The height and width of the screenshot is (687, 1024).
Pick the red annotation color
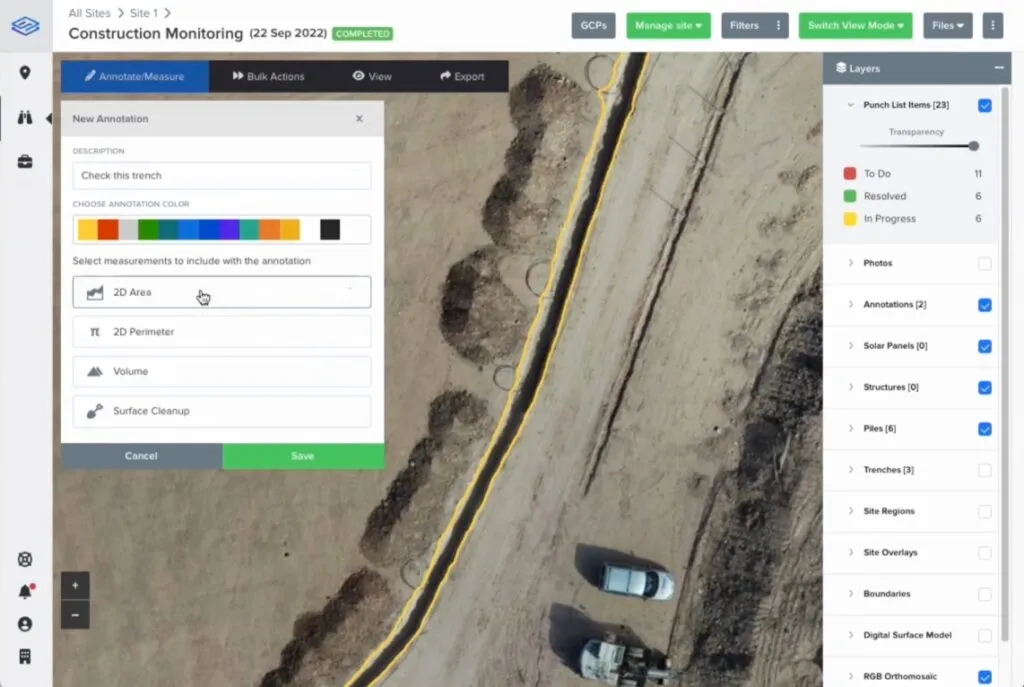pyautogui.click(x=108, y=229)
